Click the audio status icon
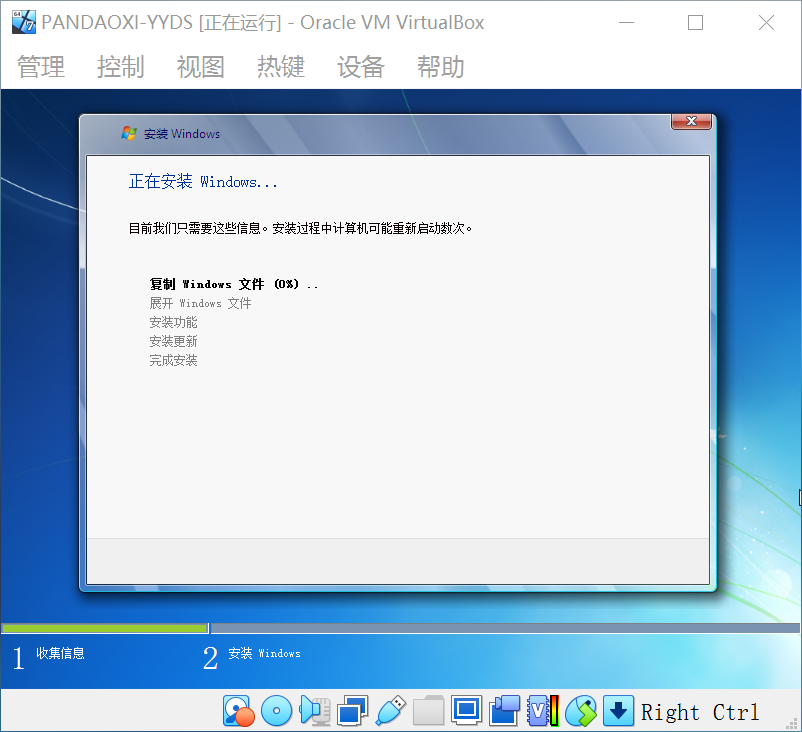 pos(315,711)
